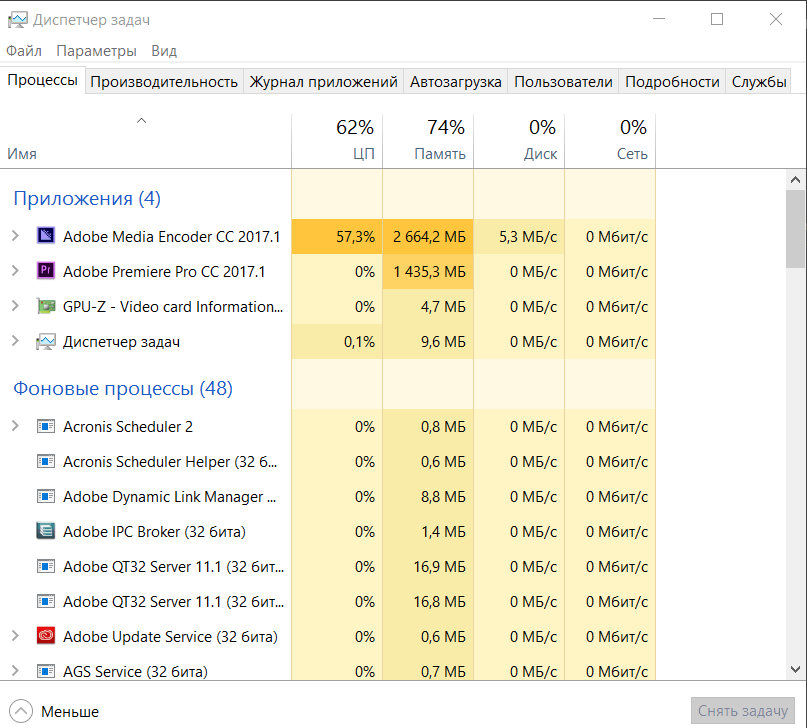Click the 57,3% CPU usage cell
The width and height of the screenshot is (807, 728).
point(337,237)
